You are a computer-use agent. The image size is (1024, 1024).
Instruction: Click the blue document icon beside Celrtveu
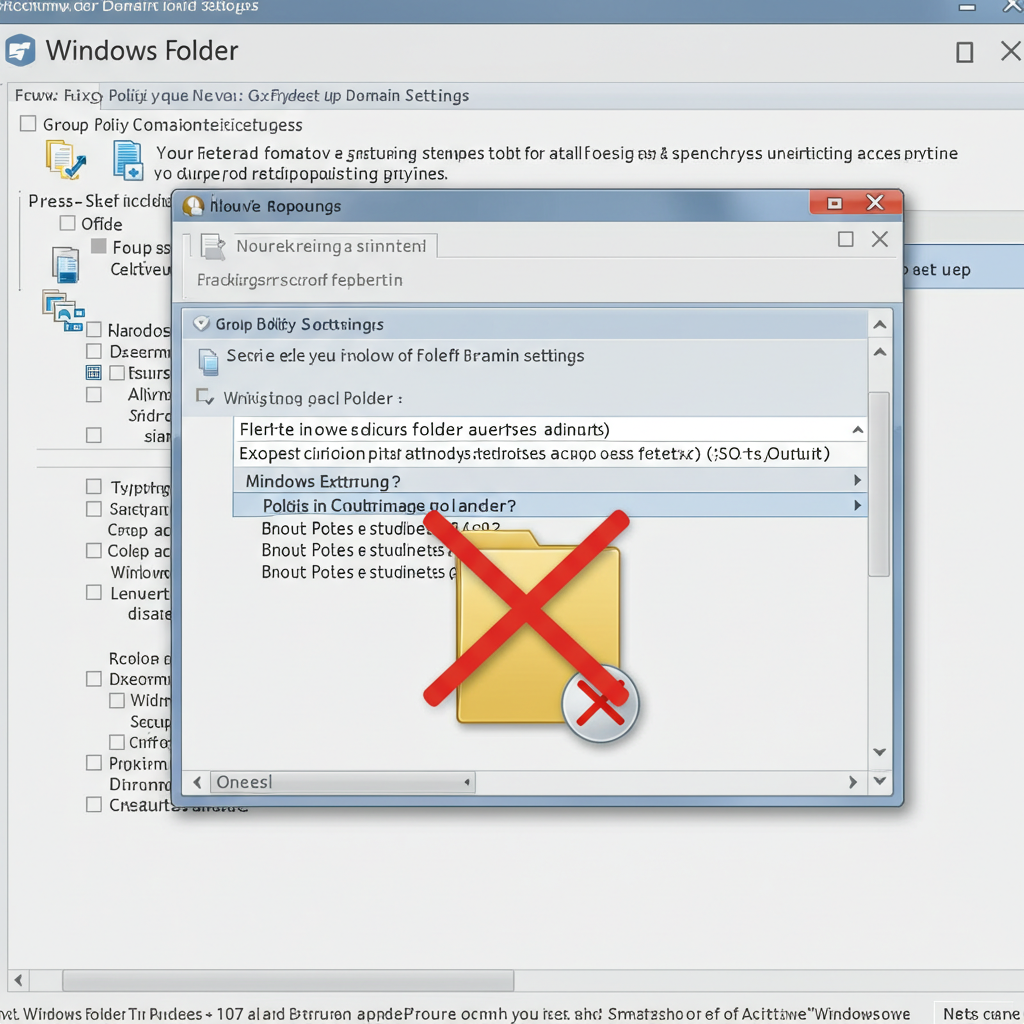65,264
